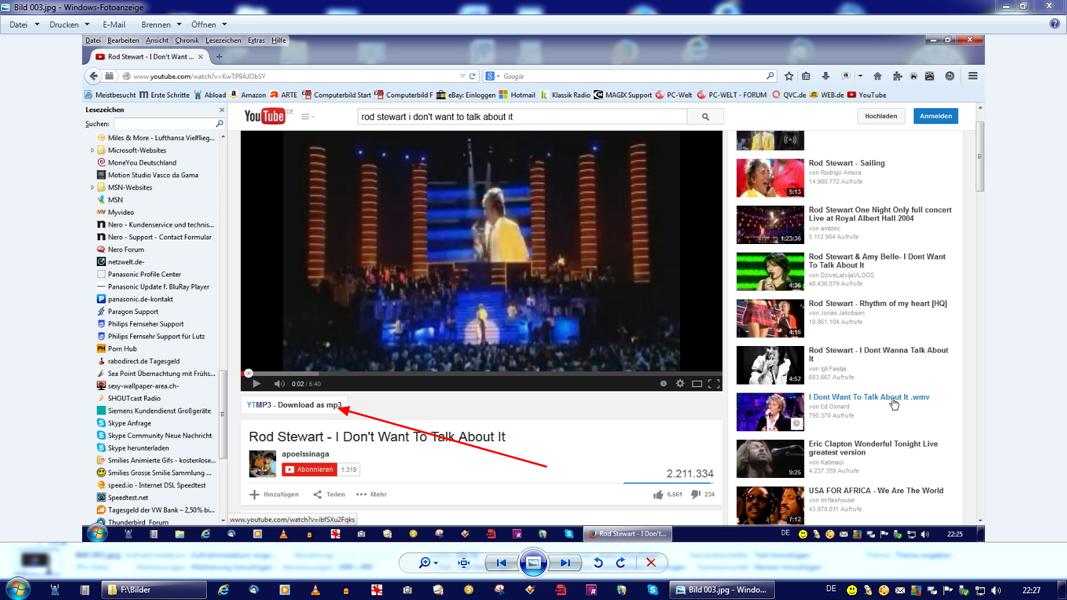Open the YouTube guide menu beside logo
Viewport: 1067px width, 600px height.
(308, 117)
